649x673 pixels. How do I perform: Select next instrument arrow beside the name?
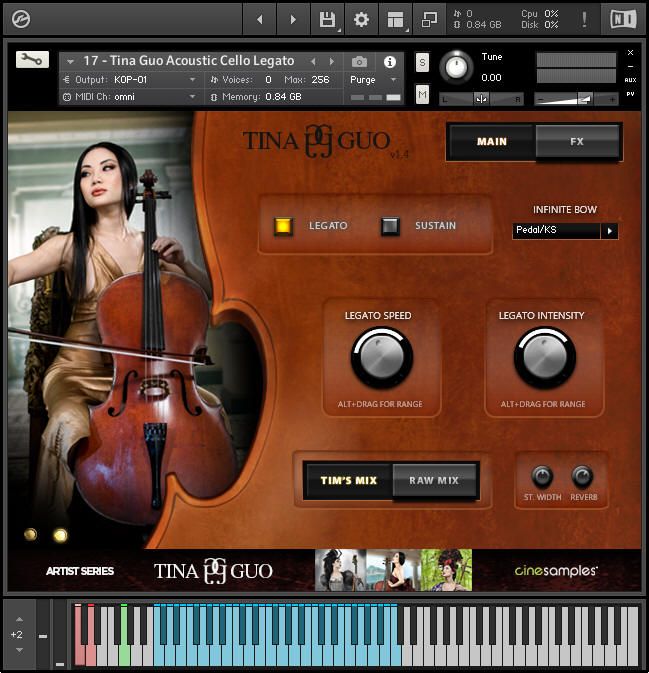(331, 62)
